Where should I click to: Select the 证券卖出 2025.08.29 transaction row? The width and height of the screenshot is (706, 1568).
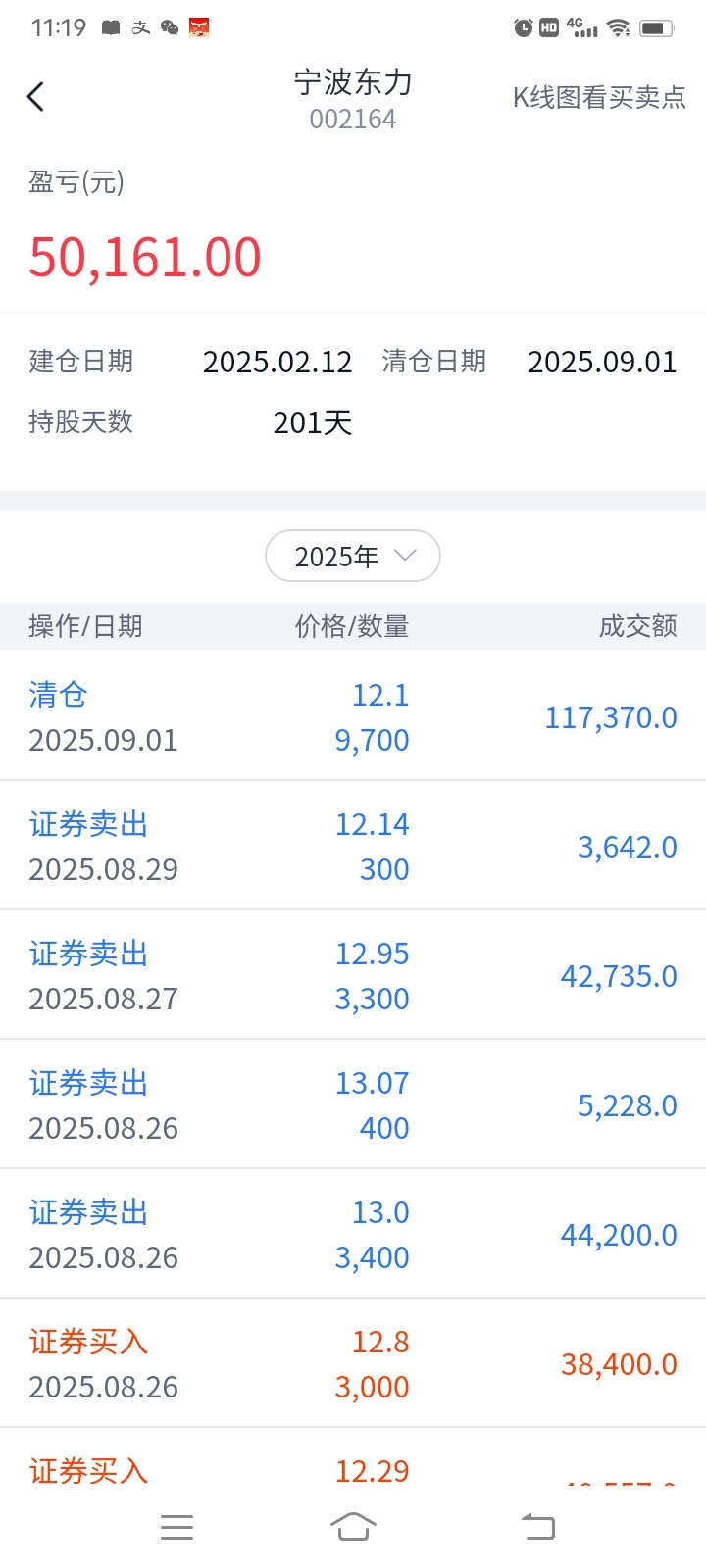(x=353, y=846)
